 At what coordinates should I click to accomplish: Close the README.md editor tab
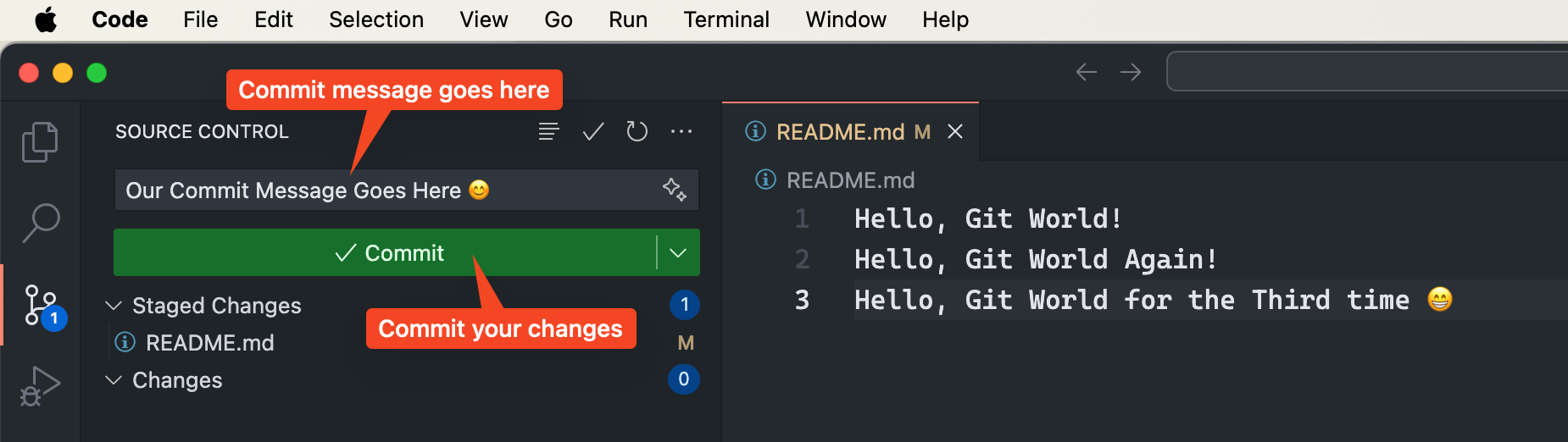pyautogui.click(x=955, y=131)
